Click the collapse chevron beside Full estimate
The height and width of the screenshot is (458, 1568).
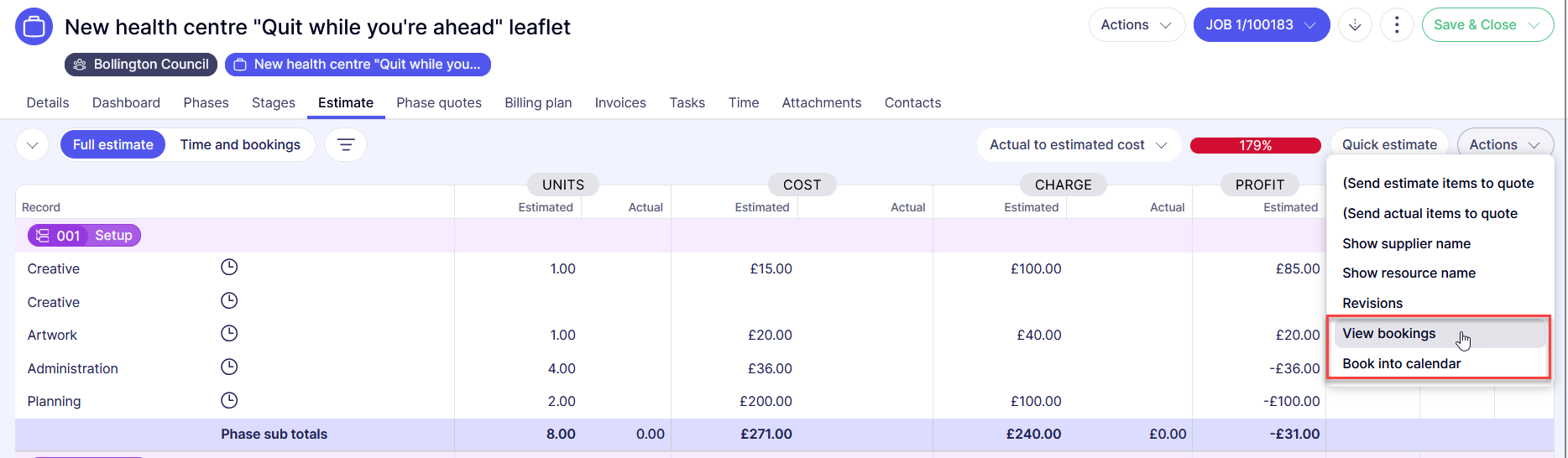32,145
